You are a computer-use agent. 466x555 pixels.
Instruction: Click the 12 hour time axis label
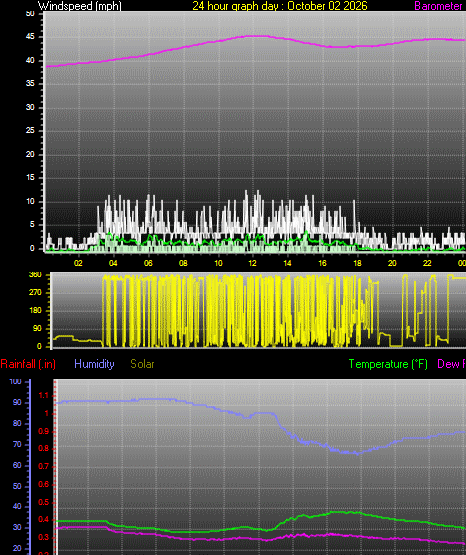click(x=252, y=263)
